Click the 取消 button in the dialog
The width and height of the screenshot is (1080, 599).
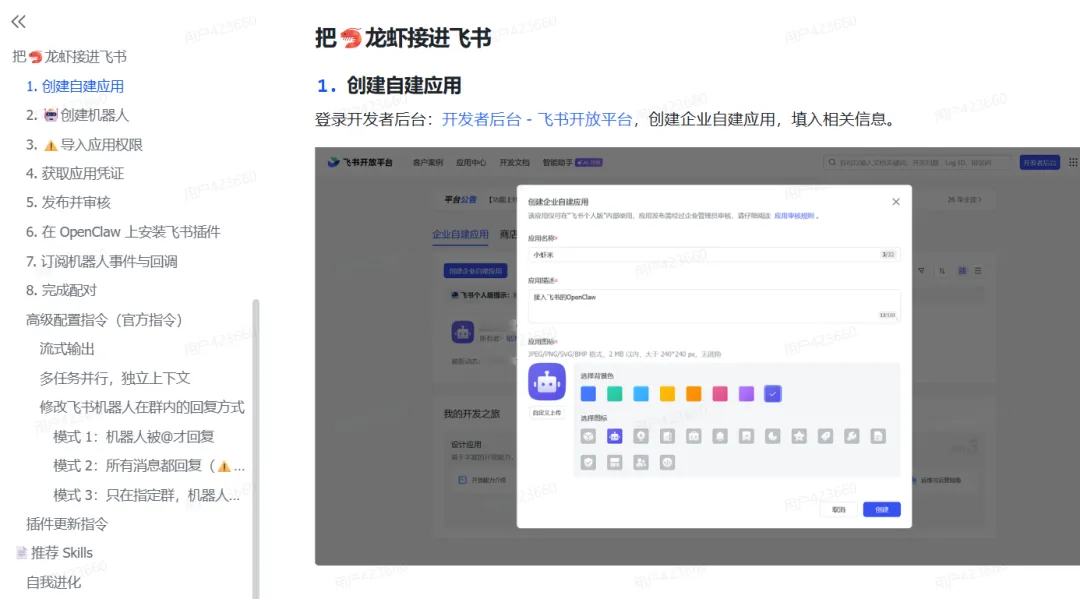[838, 509]
